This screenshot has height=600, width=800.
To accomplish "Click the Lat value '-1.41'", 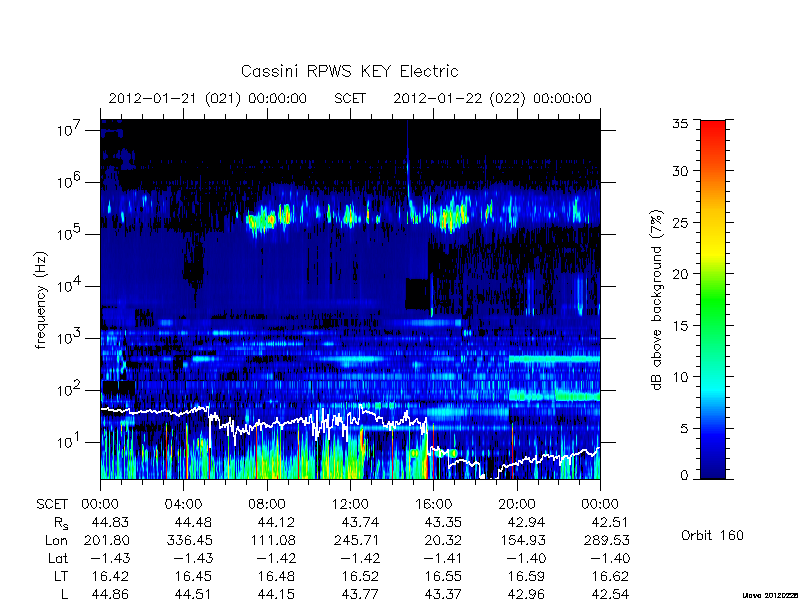I will [x=443, y=558].
